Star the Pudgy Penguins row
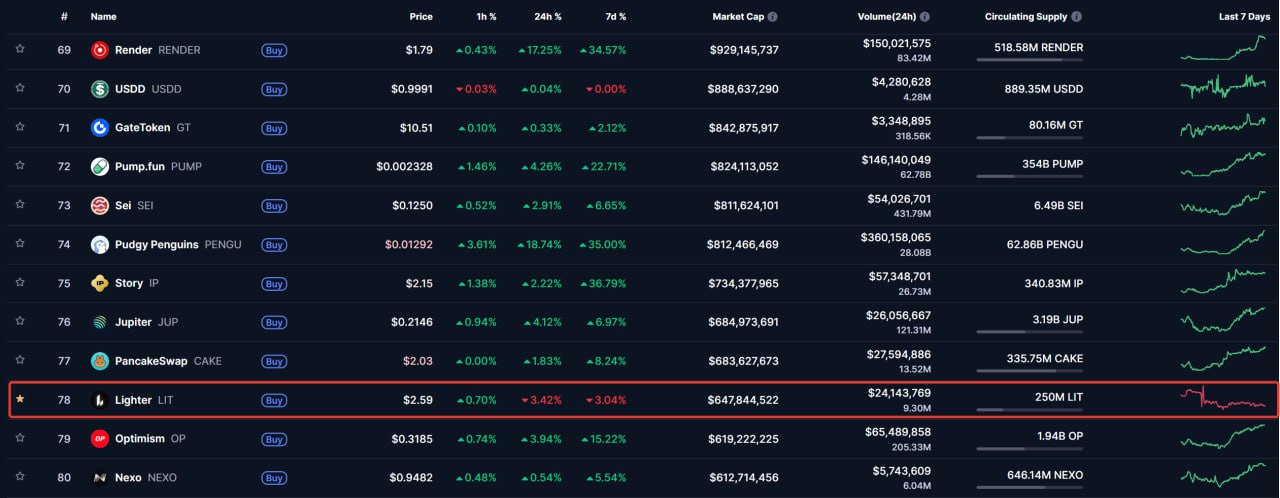This screenshot has width=1280, height=498. click(20, 244)
